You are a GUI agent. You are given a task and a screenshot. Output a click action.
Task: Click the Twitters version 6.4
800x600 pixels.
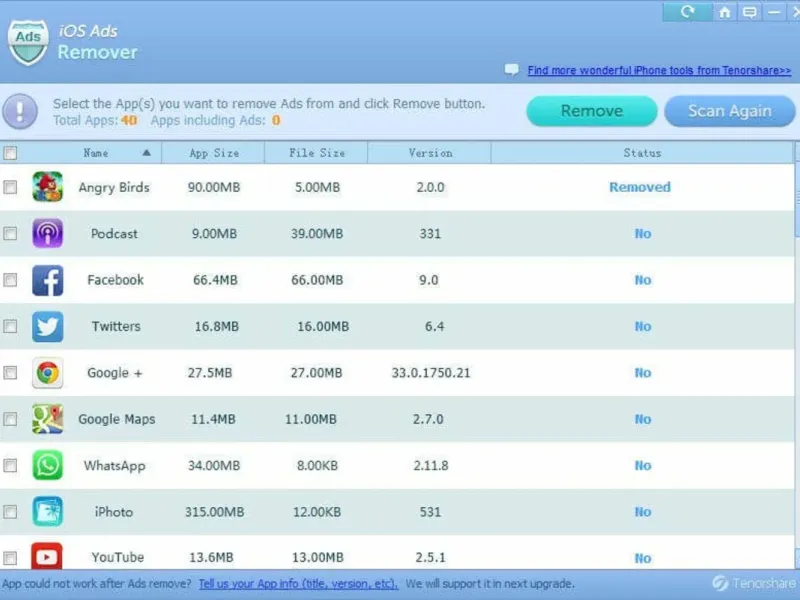pyautogui.click(x=434, y=327)
